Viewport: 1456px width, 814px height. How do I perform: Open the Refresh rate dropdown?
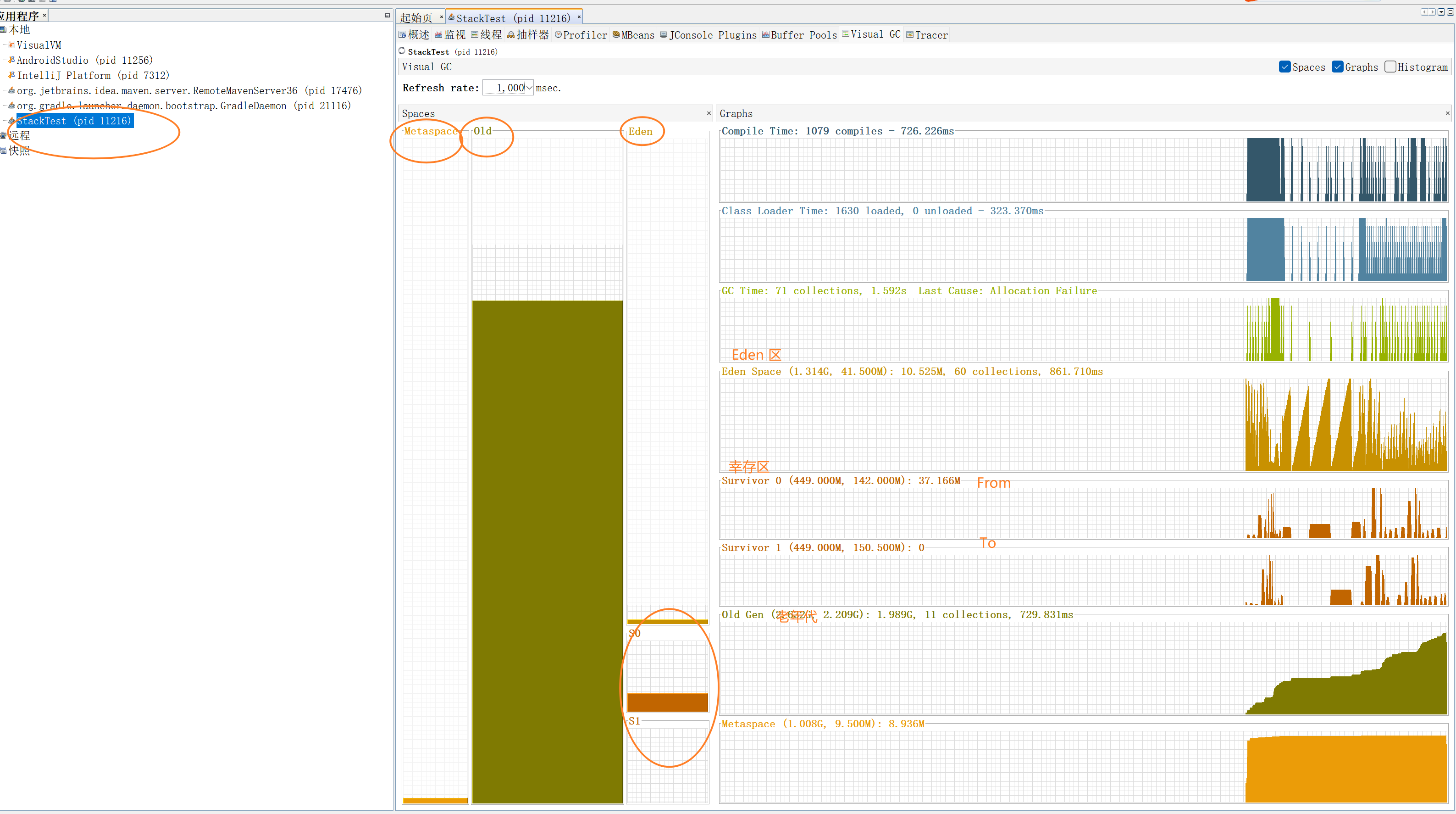coord(529,88)
